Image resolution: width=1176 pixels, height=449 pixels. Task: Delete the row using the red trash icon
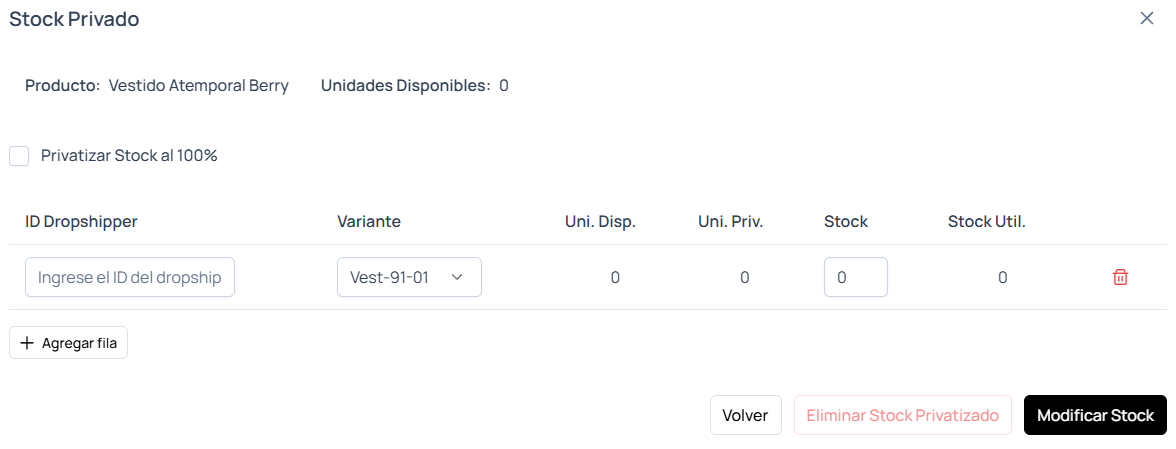pos(1119,277)
